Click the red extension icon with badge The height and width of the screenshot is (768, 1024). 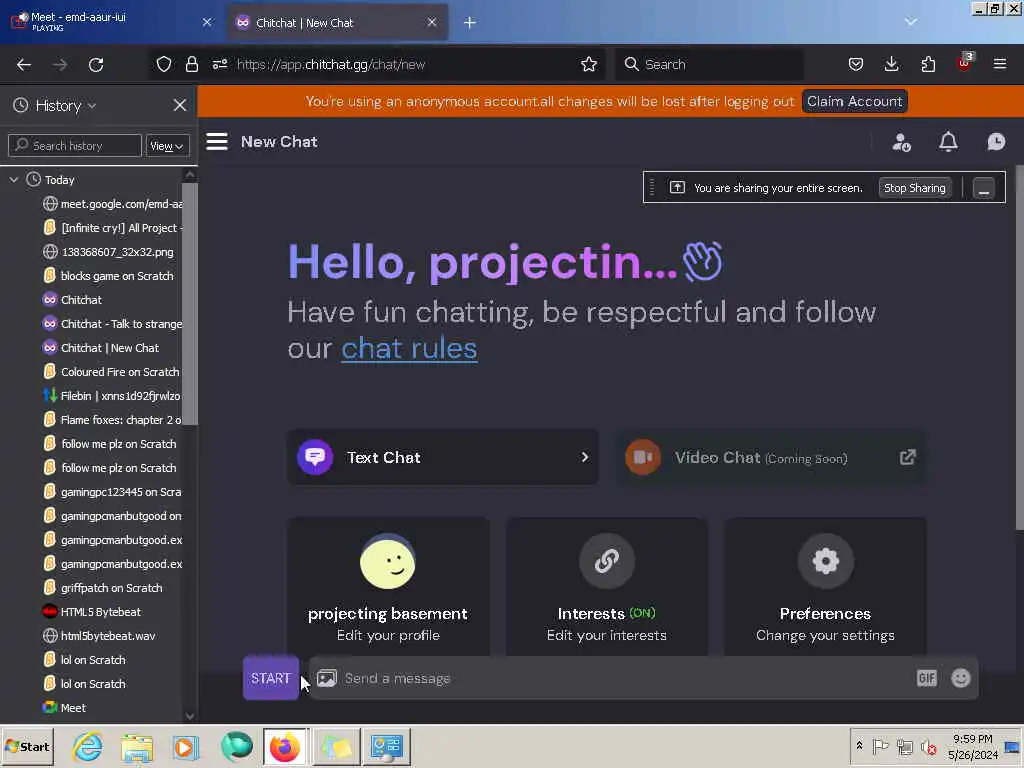tap(964, 63)
